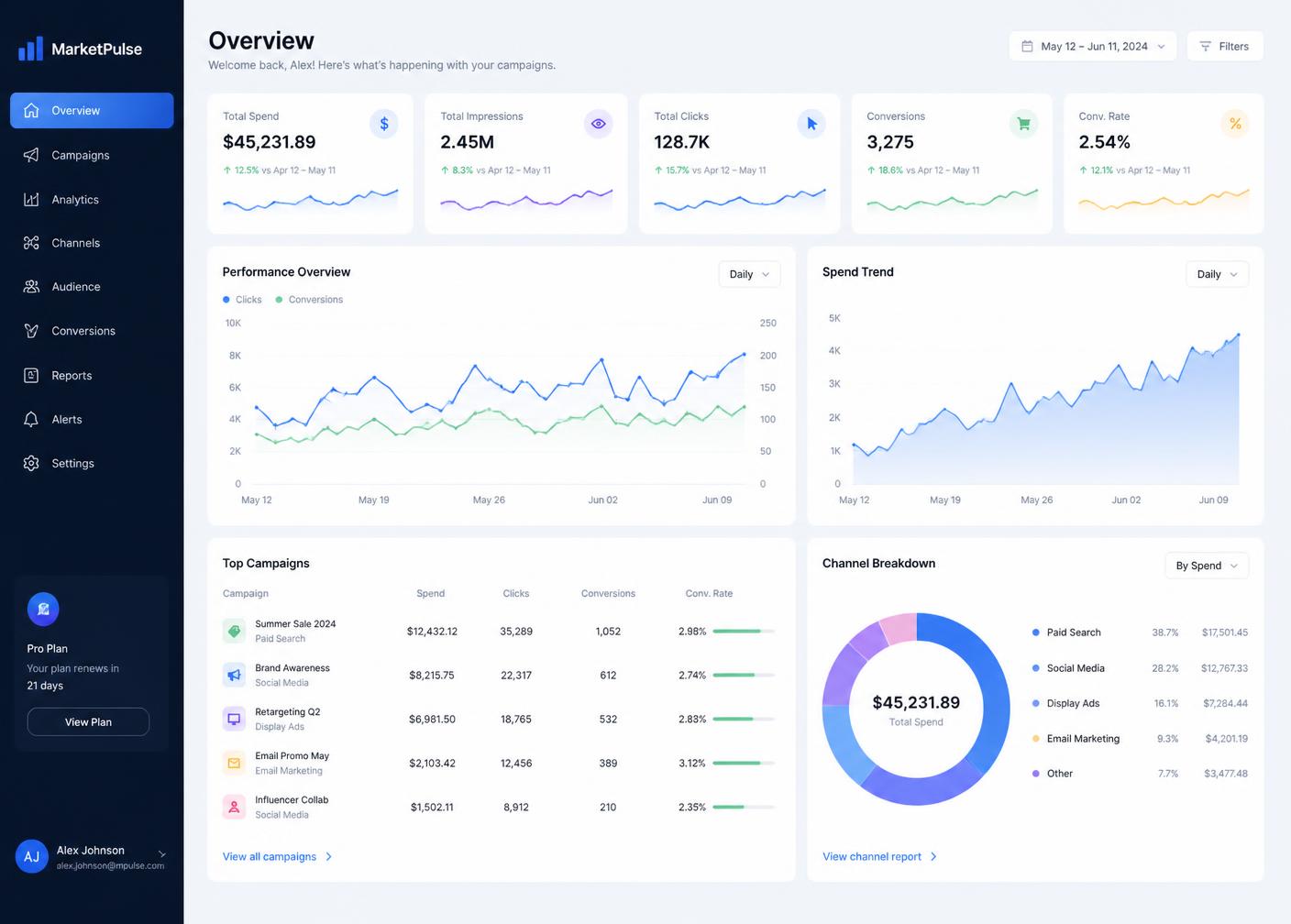Toggle the Conversions series in chart legend
The height and width of the screenshot is (924, 1291).
tap(309, 300)
